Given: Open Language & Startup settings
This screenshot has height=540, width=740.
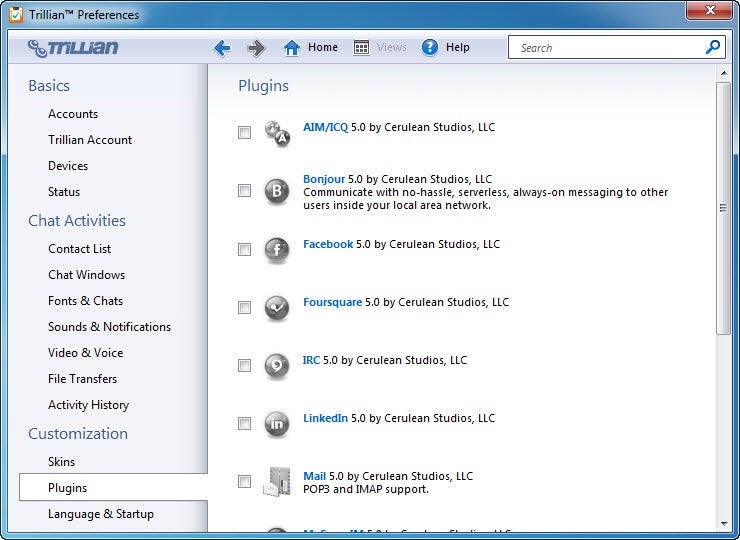Looking at the screenshot, I should pyautogui.click(x=101, y=514).
